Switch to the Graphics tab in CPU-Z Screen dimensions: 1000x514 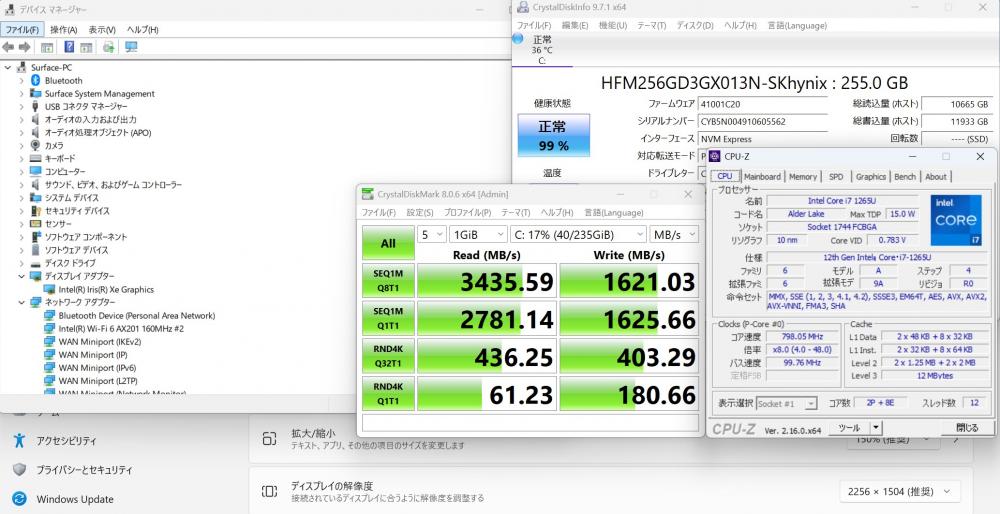871,177
